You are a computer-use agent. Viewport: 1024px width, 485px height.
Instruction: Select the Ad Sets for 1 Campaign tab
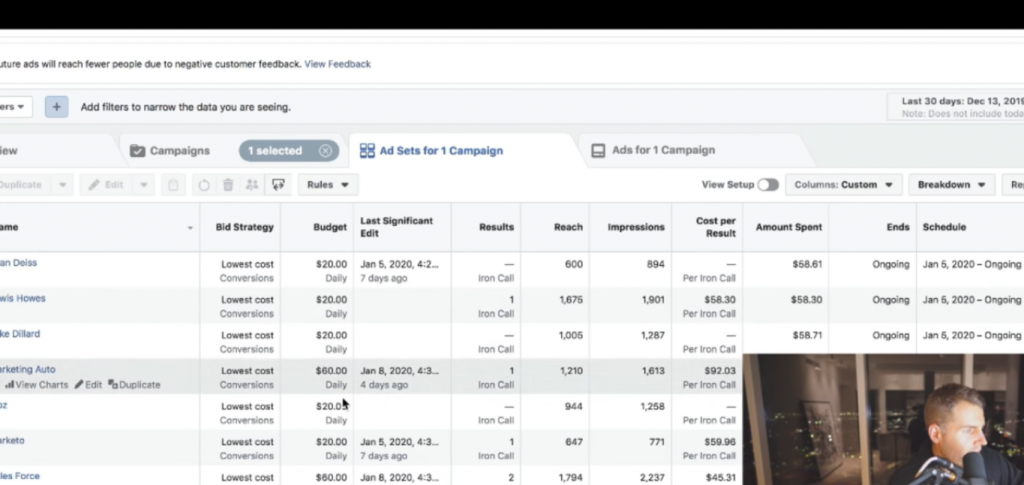point(432,151)
